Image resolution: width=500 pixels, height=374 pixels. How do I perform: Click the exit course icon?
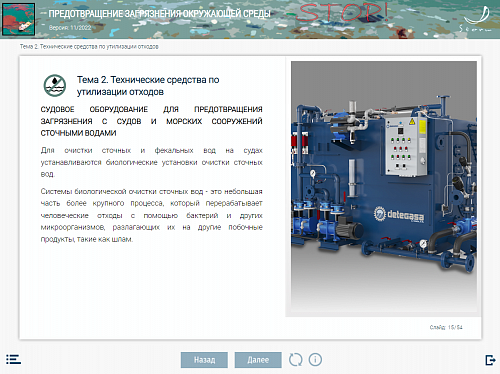490,360
